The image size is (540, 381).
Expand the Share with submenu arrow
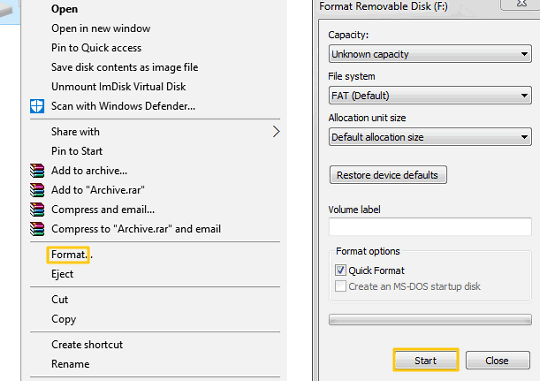pos(276,132)
